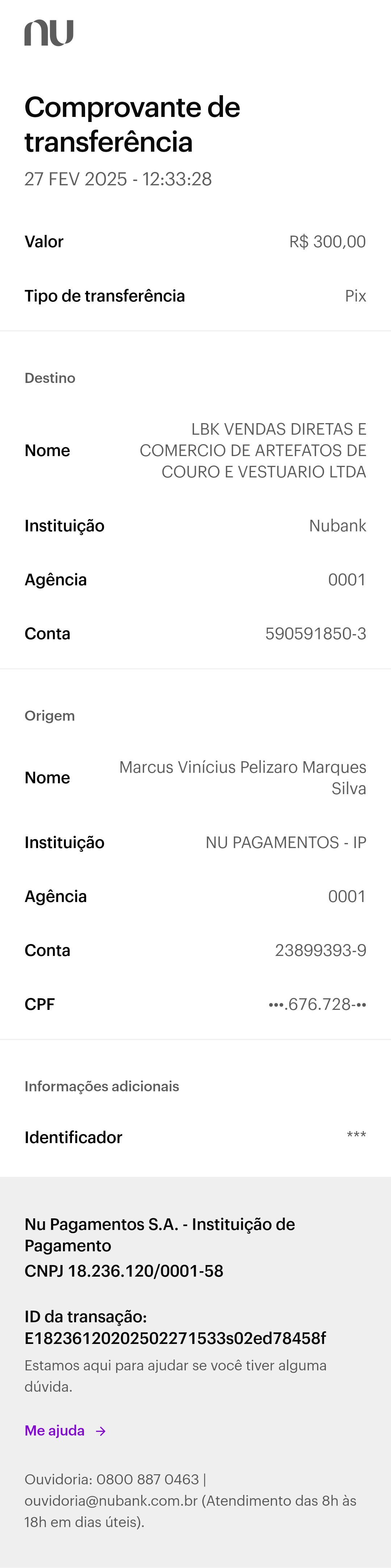Select the sender name Marcus Vinícius

coord(243,777)
